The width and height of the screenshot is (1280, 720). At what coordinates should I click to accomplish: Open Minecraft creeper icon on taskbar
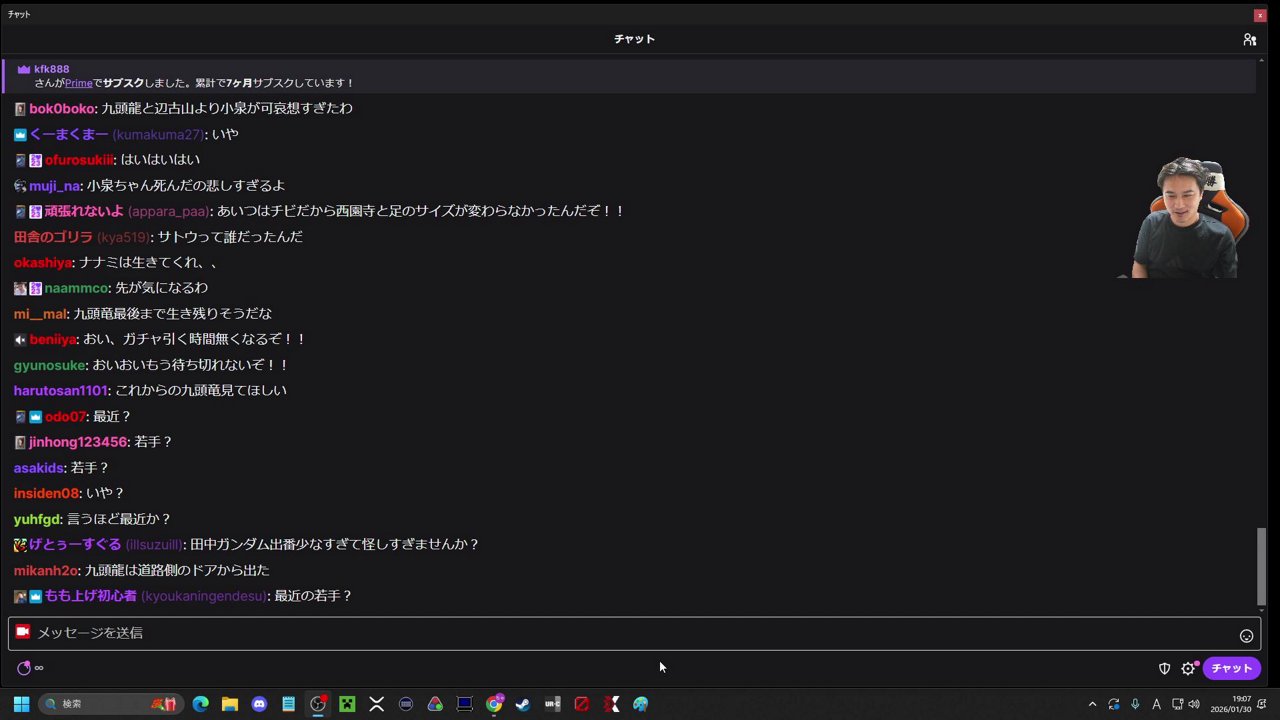click(347, 704)
